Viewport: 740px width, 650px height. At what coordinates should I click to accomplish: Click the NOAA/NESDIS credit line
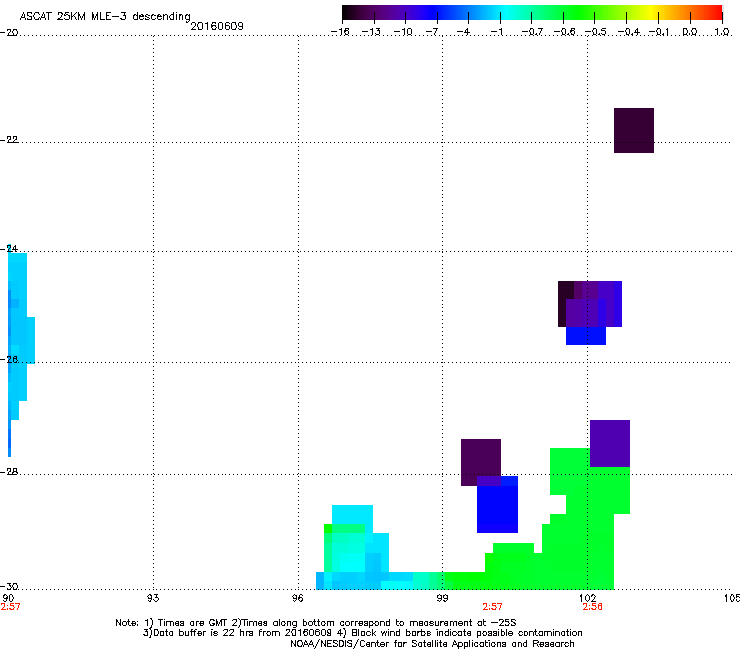[432, 644]
